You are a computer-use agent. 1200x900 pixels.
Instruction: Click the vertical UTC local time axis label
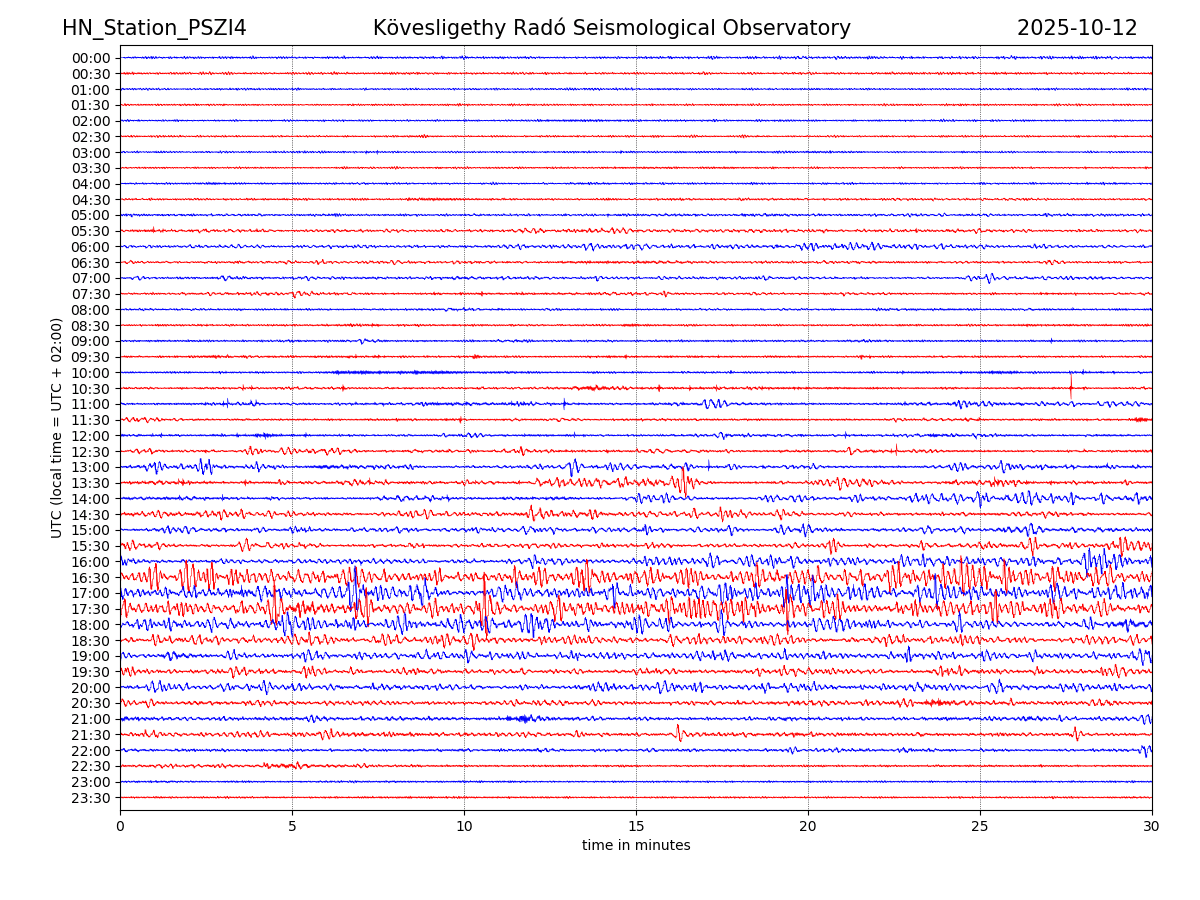57,427
